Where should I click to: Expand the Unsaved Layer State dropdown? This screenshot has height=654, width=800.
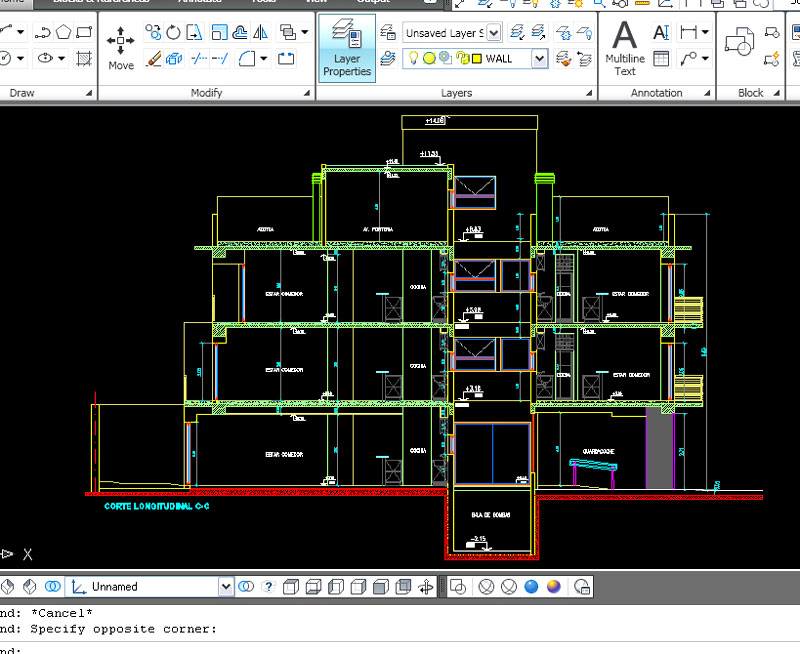click(493, 33)
